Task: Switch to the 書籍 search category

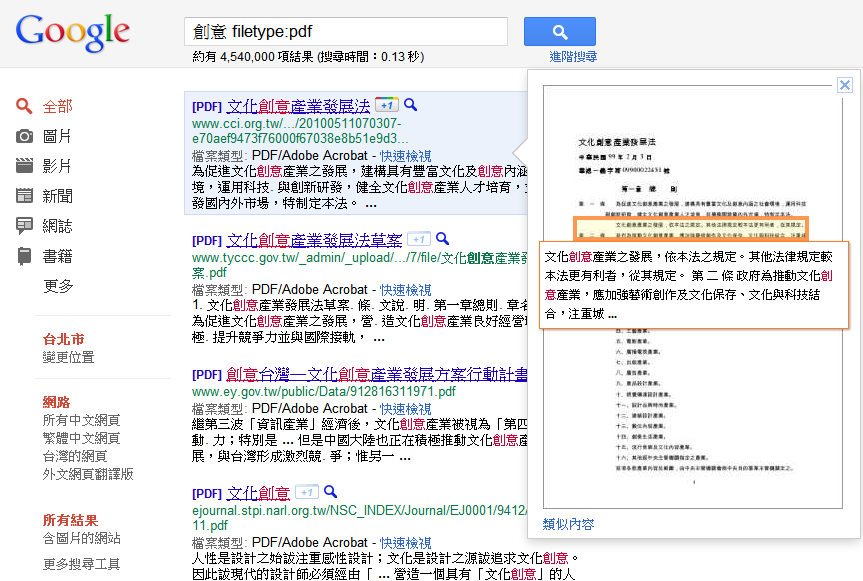Action: pyautogui.click(x=58, y=256)
